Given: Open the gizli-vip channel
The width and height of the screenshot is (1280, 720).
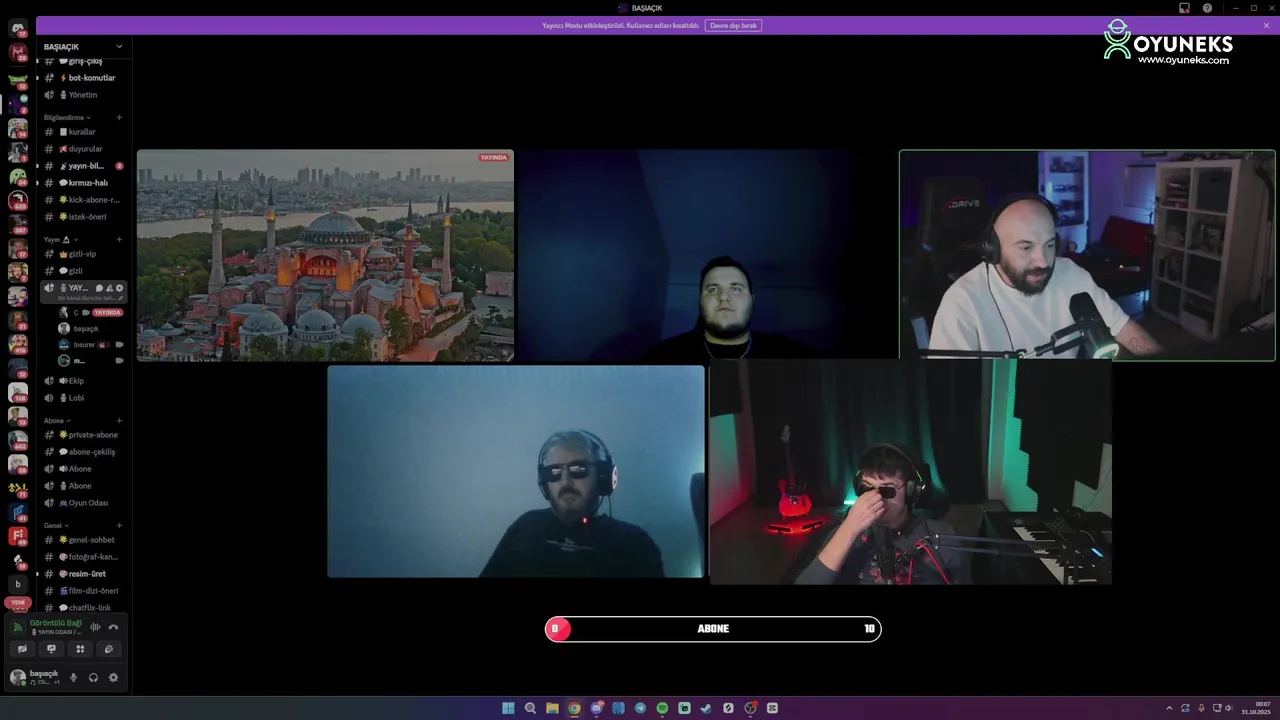Looking at the screenshot, I should tap(82, 254).
